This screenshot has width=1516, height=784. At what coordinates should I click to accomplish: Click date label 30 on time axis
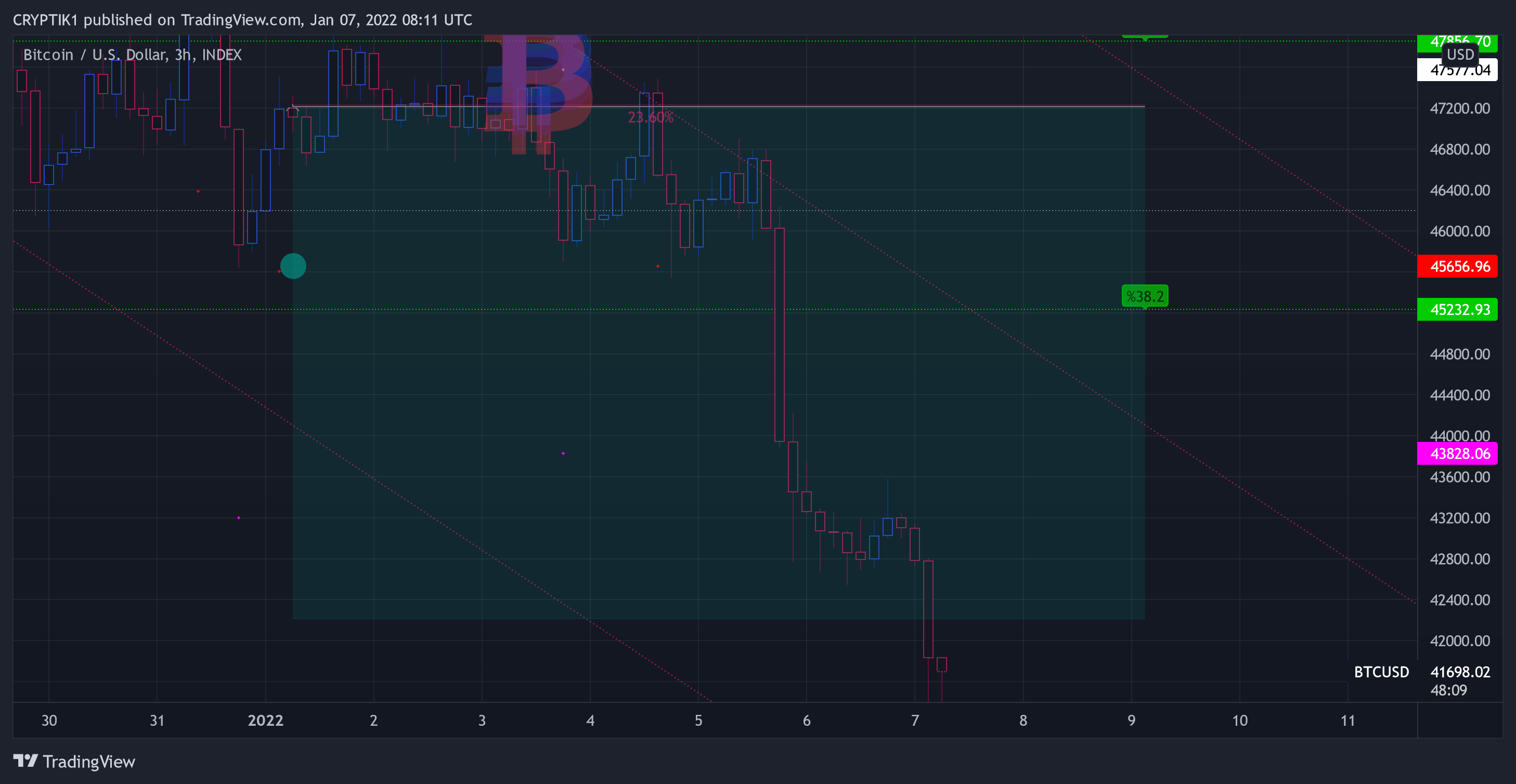coord(49,721)
